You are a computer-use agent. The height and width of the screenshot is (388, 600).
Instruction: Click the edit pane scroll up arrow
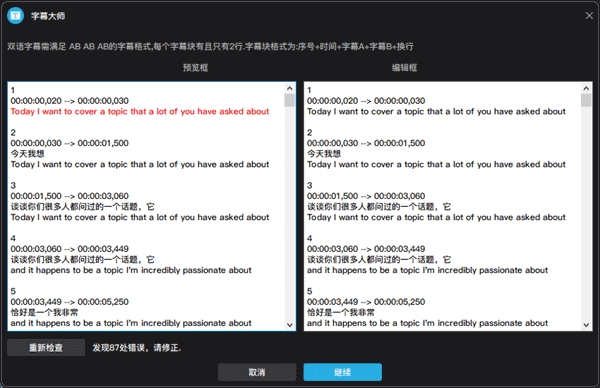click(x=586, y=88)
